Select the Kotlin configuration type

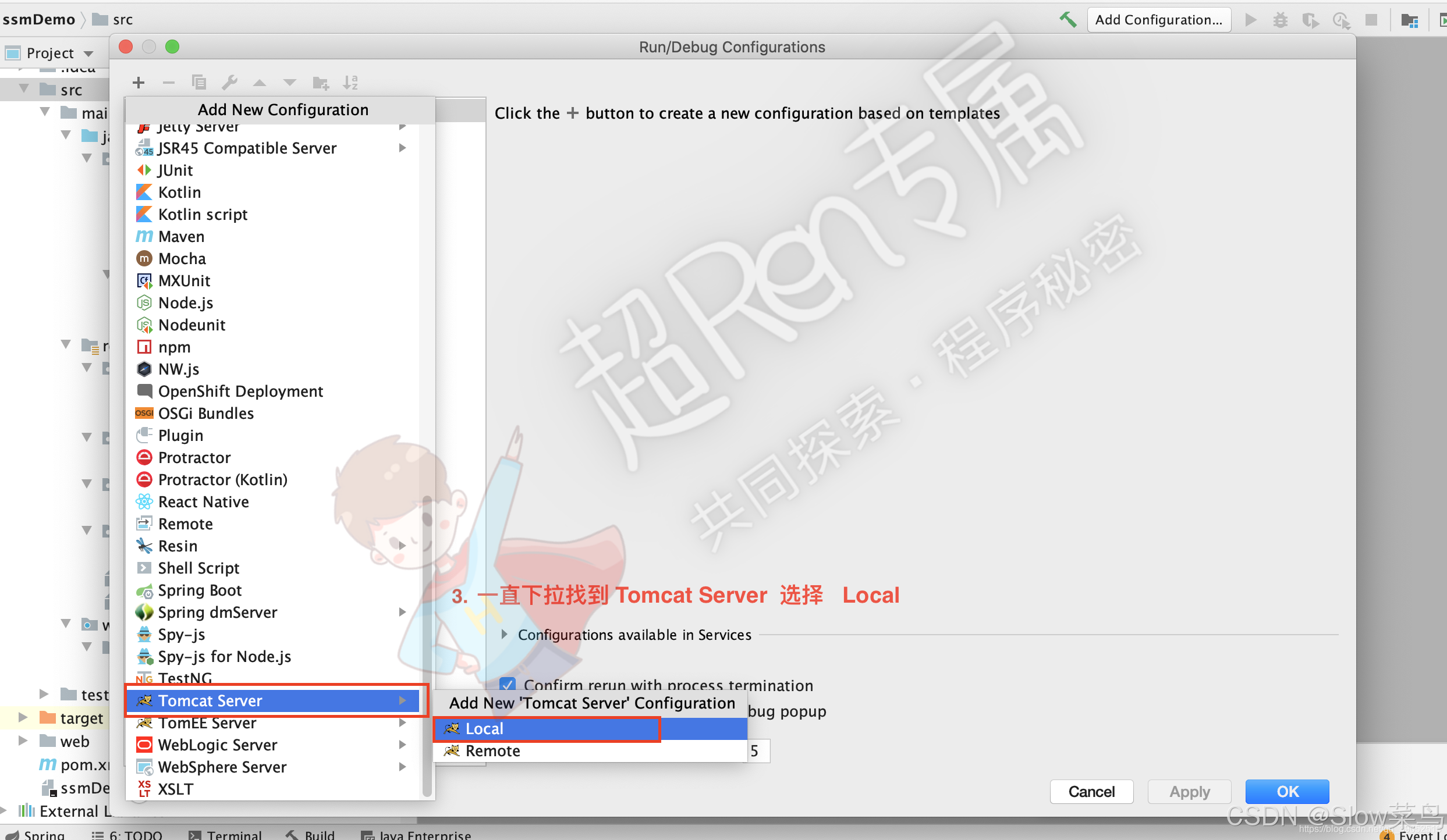pos(272,192)
